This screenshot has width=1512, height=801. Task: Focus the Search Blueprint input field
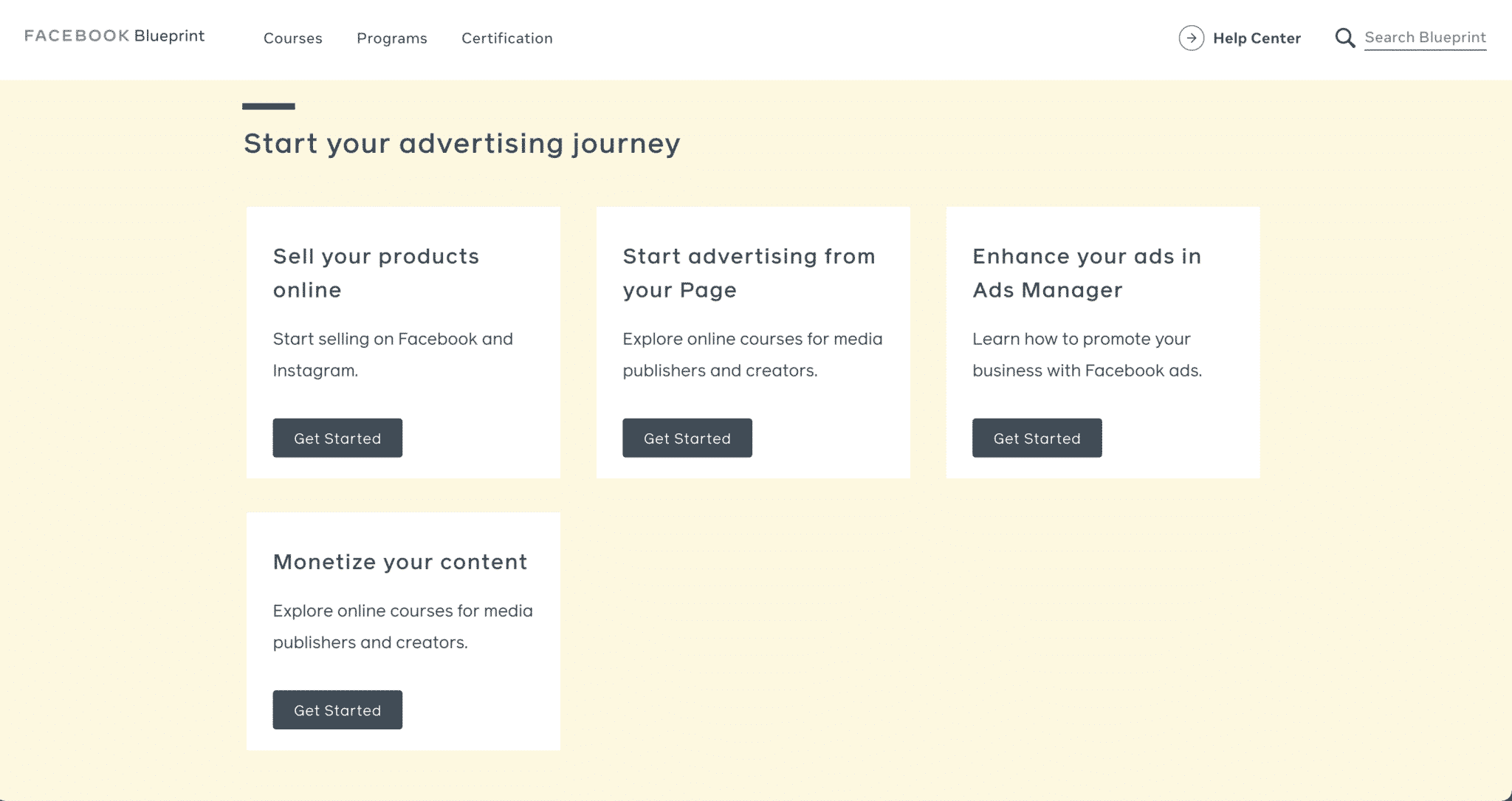point(1425,38)
